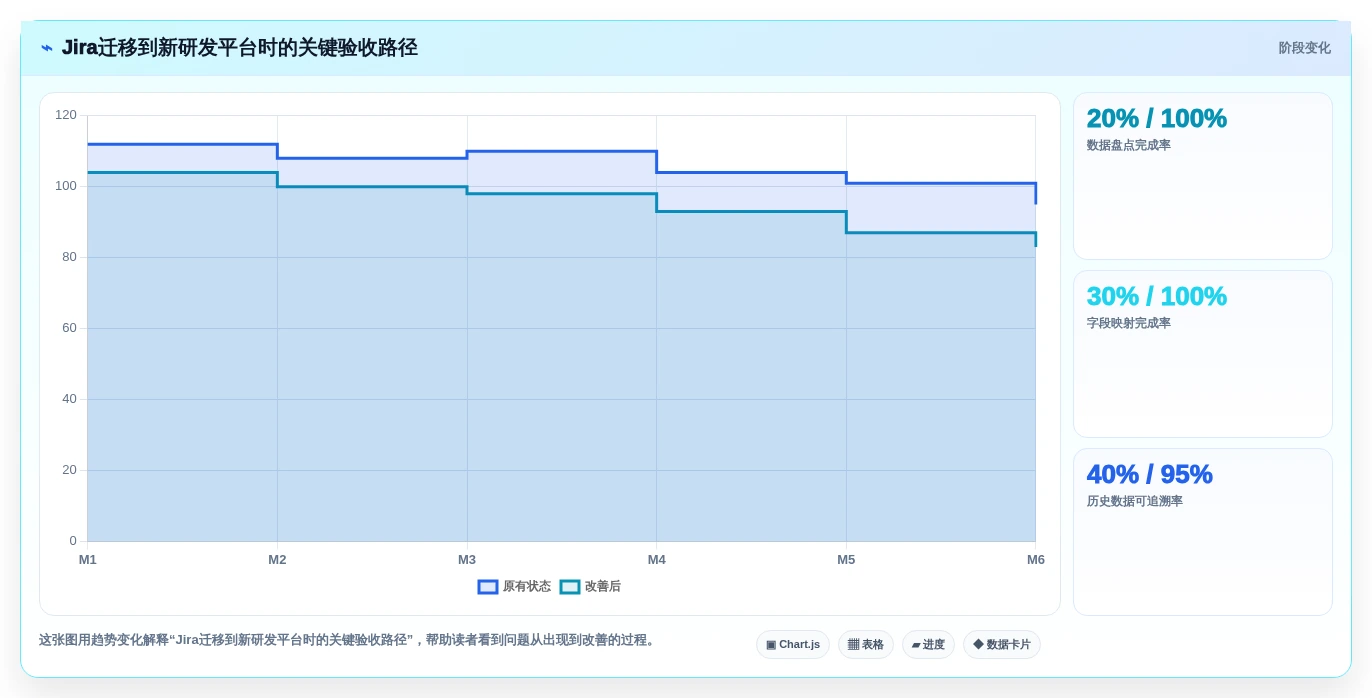
Task: Click the 原有状态 legend label
Action: tap(527, 587)
